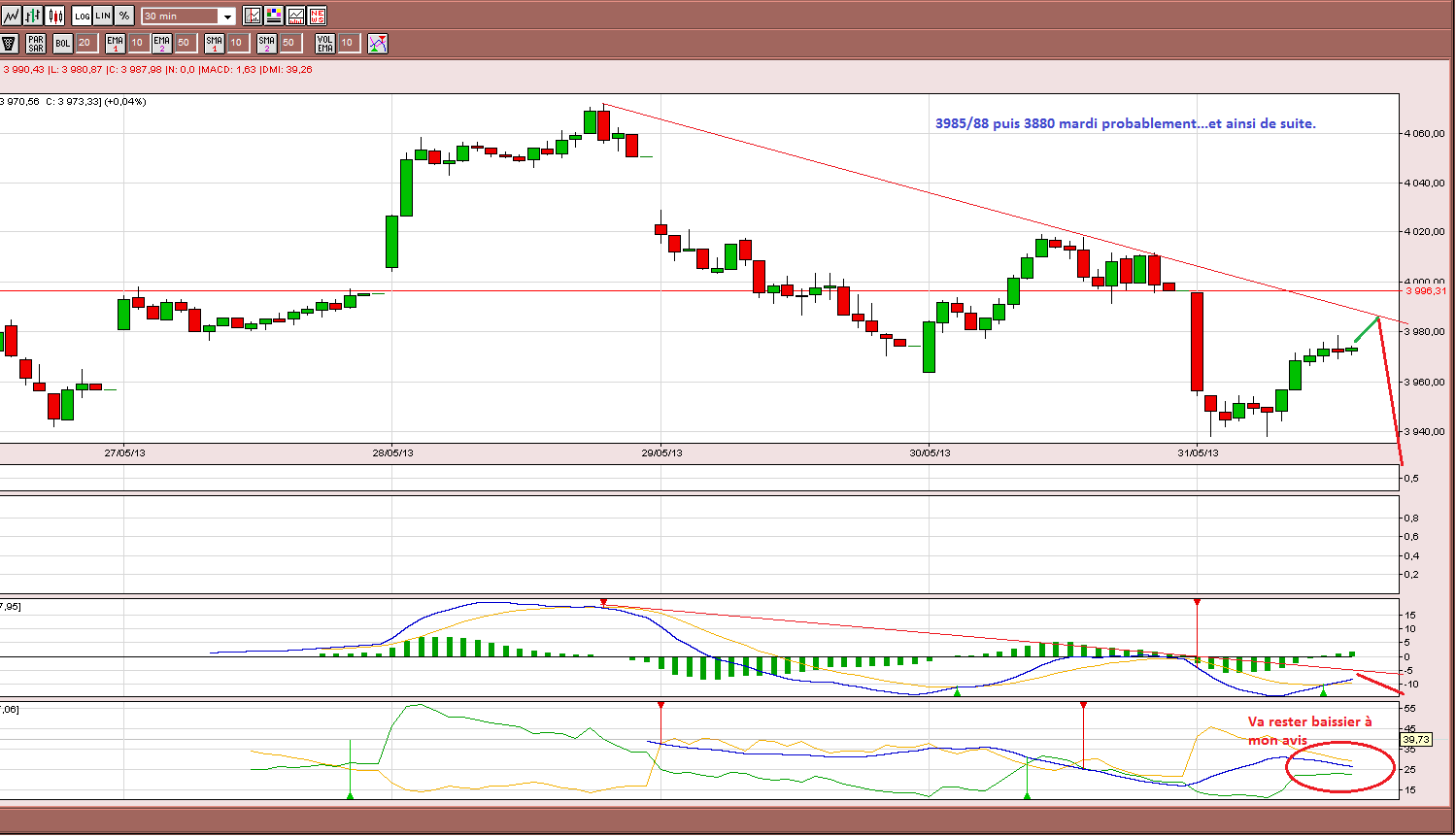The image size is (1456, 837).
Task: Enable linear scale with LIN button
Action: (103, 16)
